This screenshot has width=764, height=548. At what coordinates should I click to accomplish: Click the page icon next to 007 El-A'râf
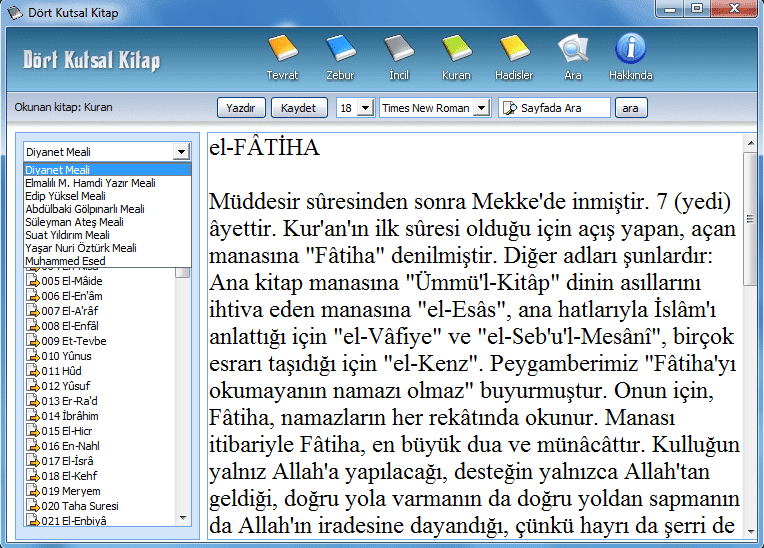point(33,311)
